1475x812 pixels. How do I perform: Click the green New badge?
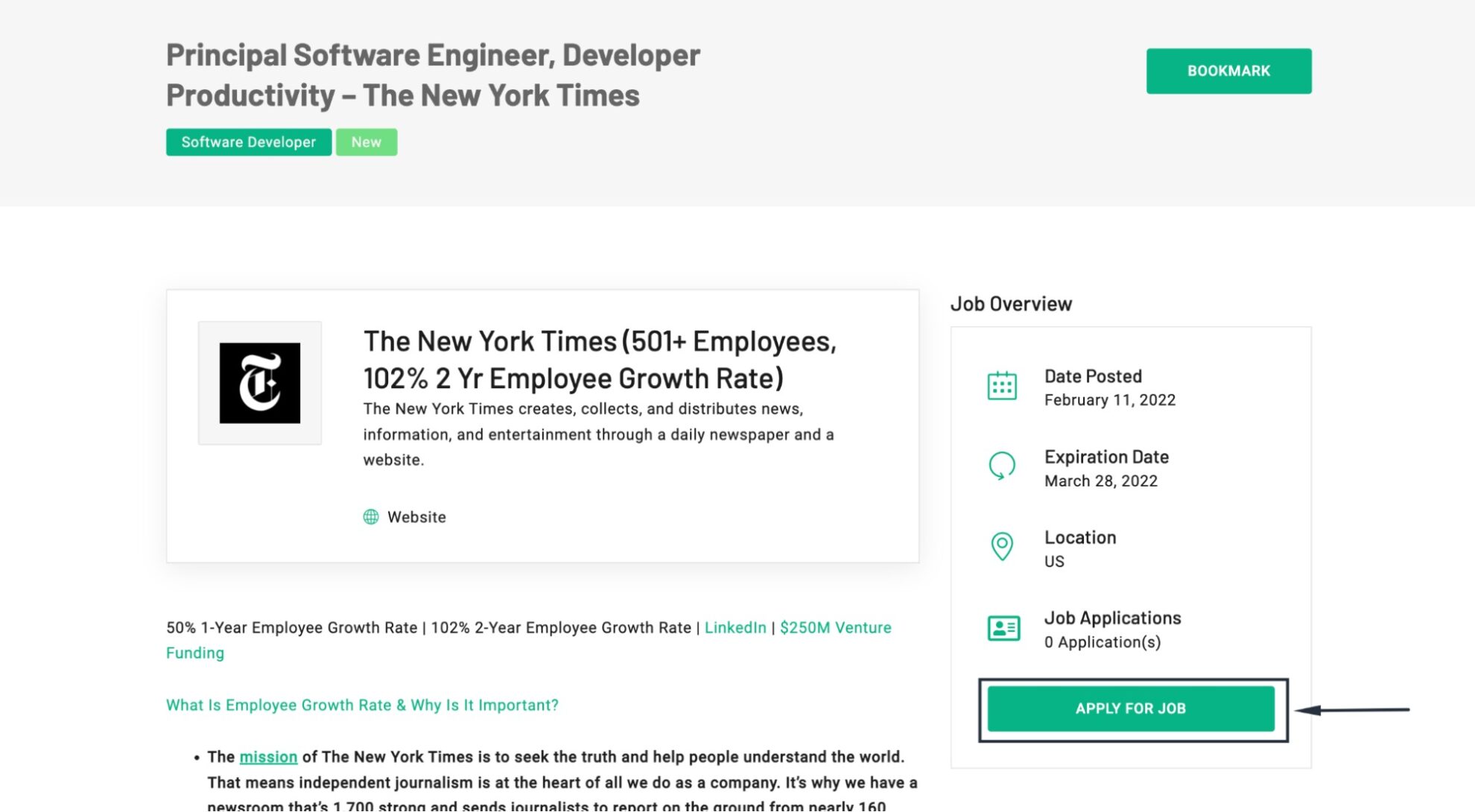[366, 142]
